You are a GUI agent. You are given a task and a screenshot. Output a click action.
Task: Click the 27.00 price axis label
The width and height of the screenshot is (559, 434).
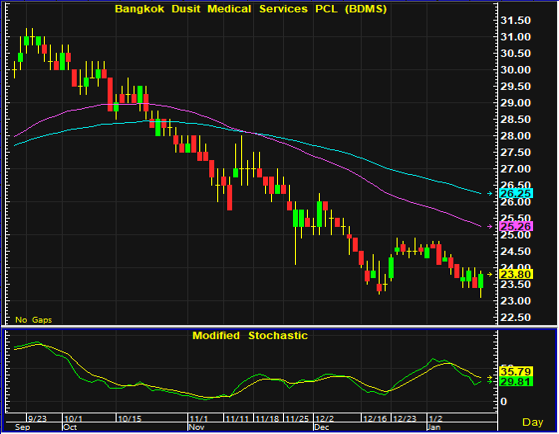[x=516, y=169]
